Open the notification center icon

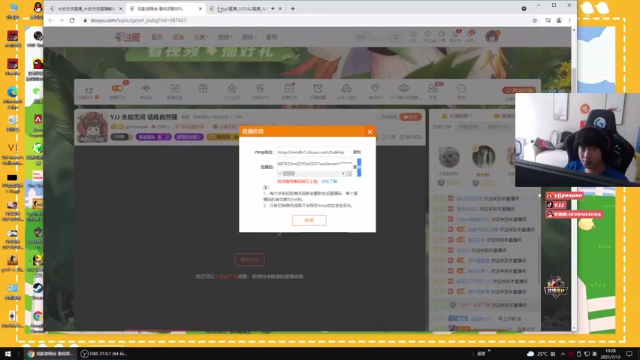[x=630, y=354]
